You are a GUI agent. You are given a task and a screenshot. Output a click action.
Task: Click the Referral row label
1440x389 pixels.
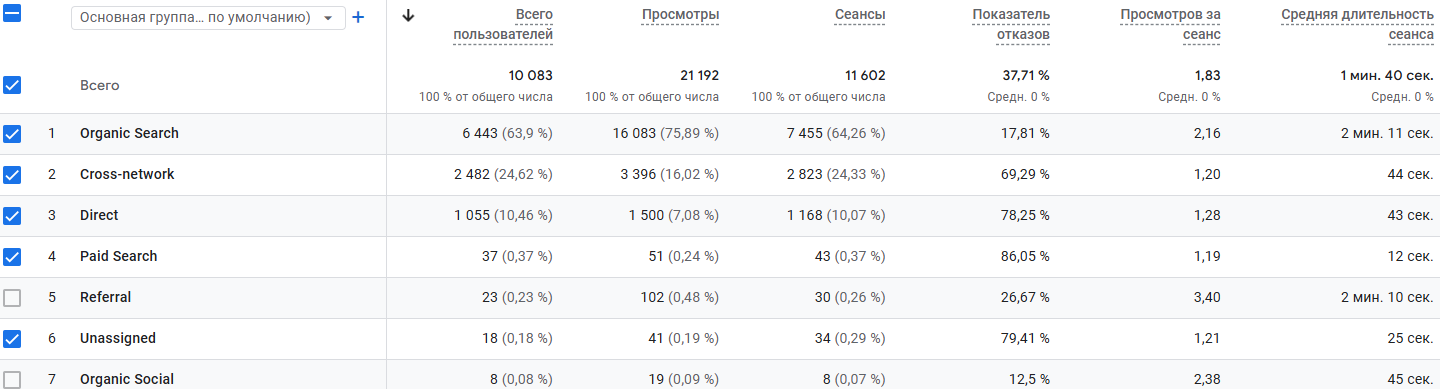click(x=105, y=298)
